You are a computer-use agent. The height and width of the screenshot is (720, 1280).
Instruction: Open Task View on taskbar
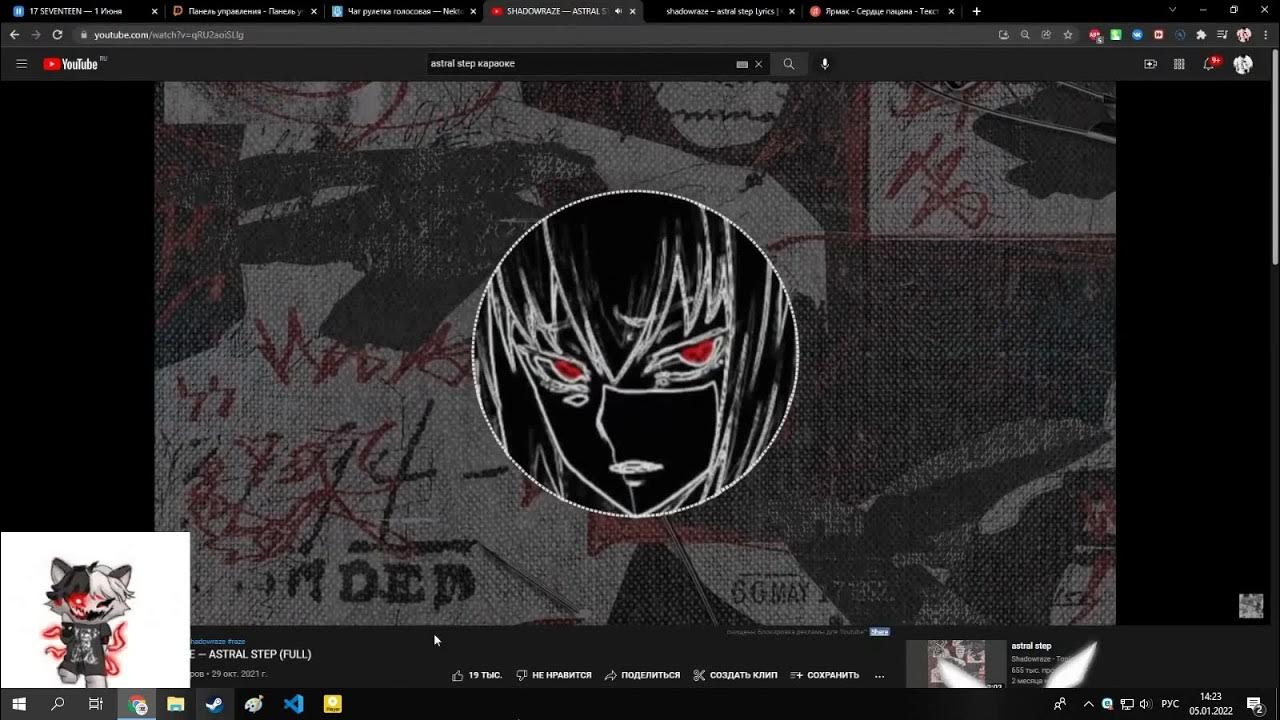tap(96, 704)
